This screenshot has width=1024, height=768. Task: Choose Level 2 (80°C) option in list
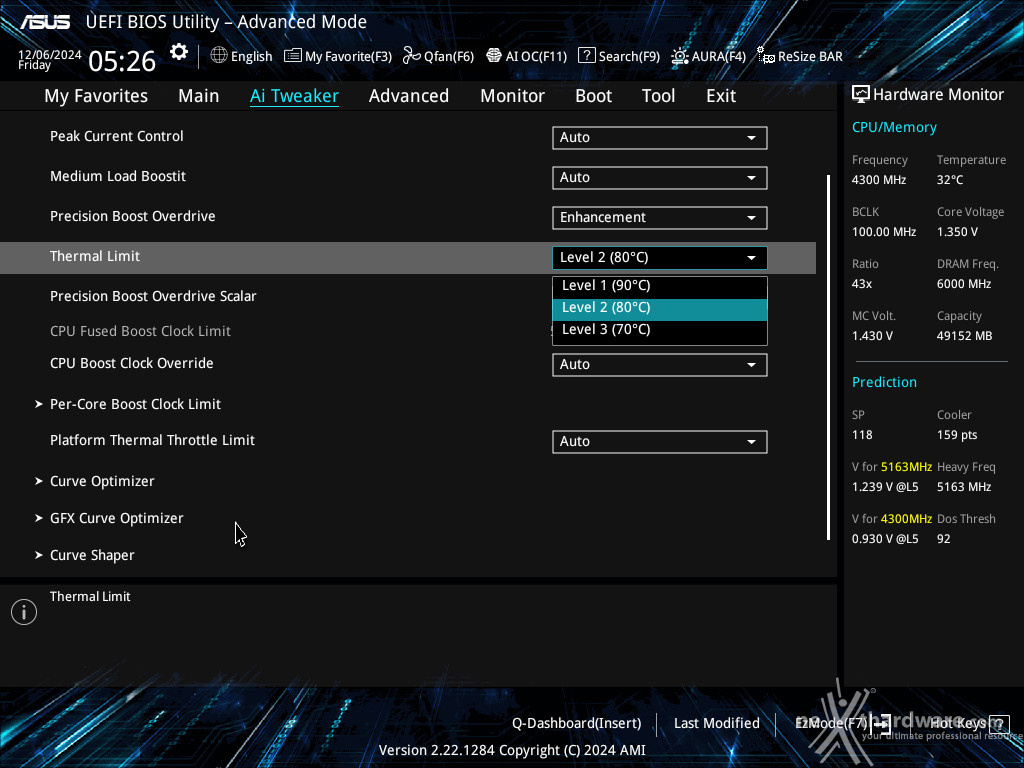pos(660,308)
